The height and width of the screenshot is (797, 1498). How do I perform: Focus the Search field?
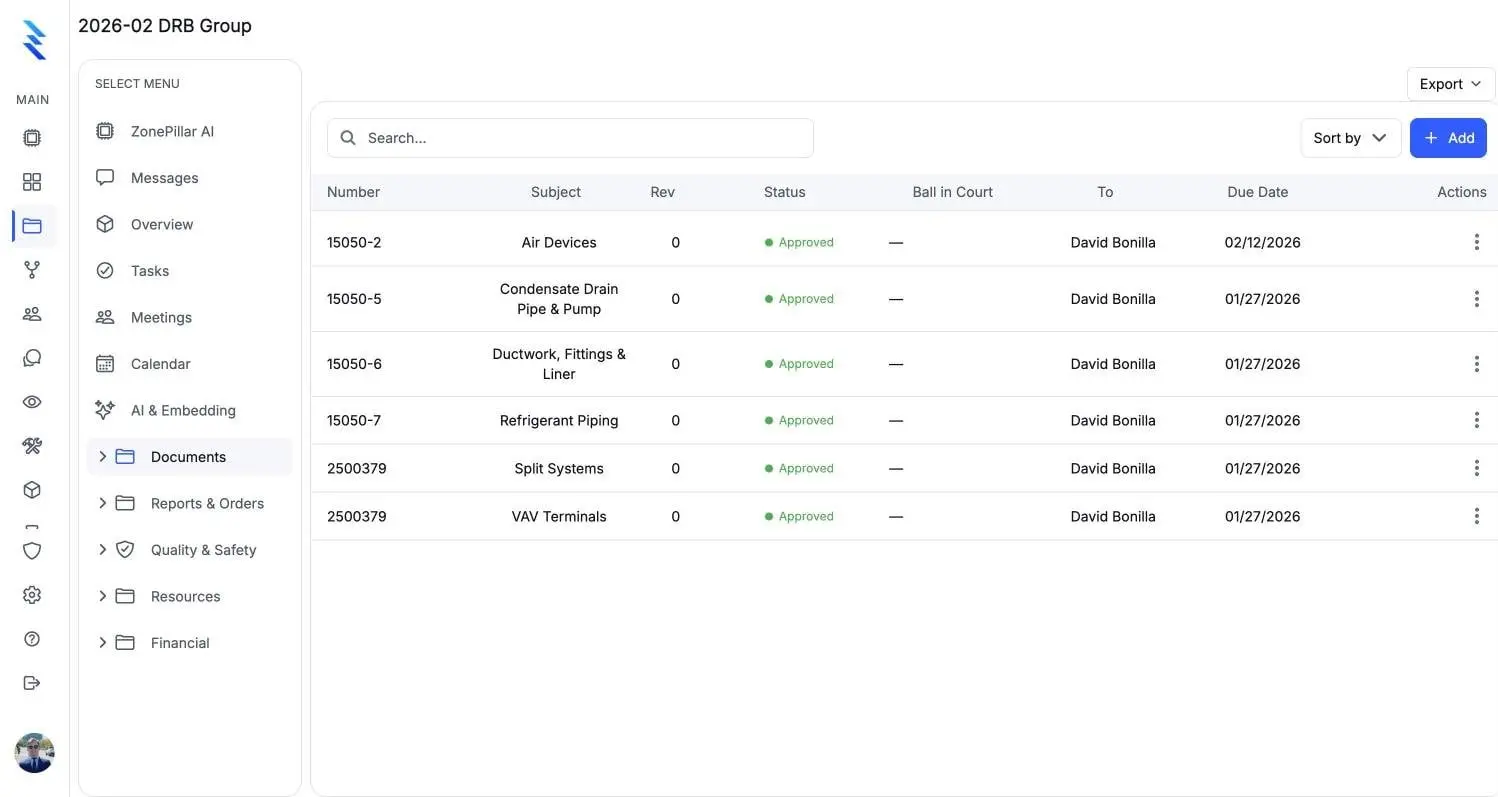570,138
